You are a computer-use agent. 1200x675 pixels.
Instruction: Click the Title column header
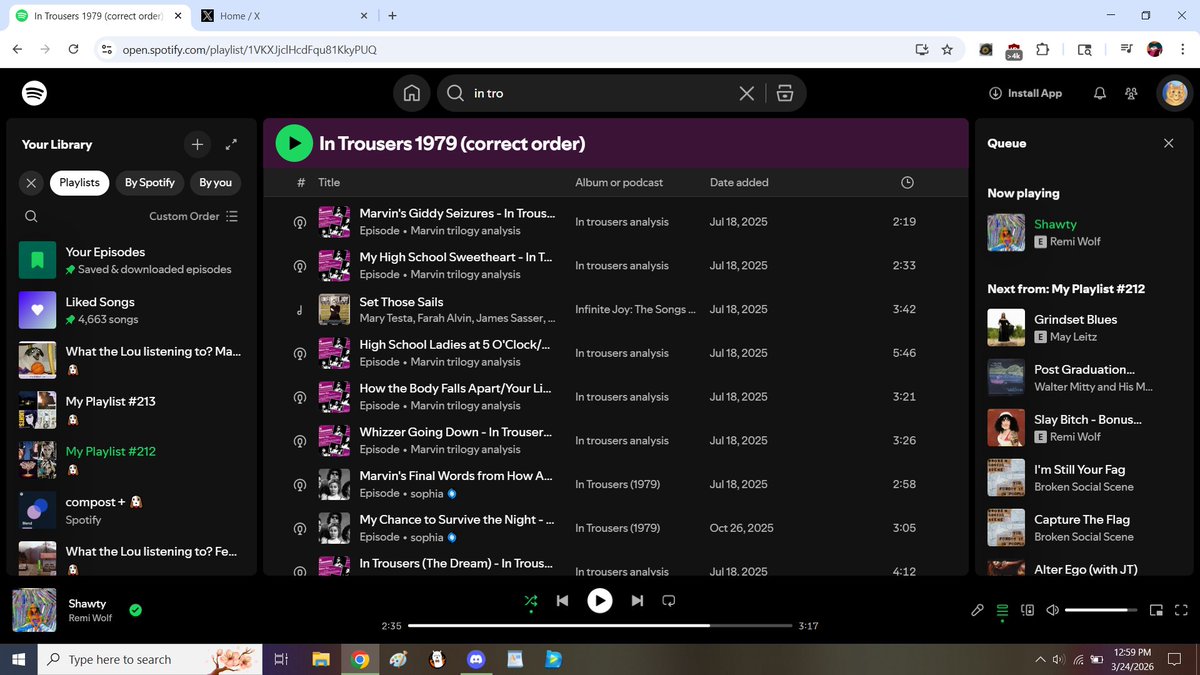[x=329, y=183]
